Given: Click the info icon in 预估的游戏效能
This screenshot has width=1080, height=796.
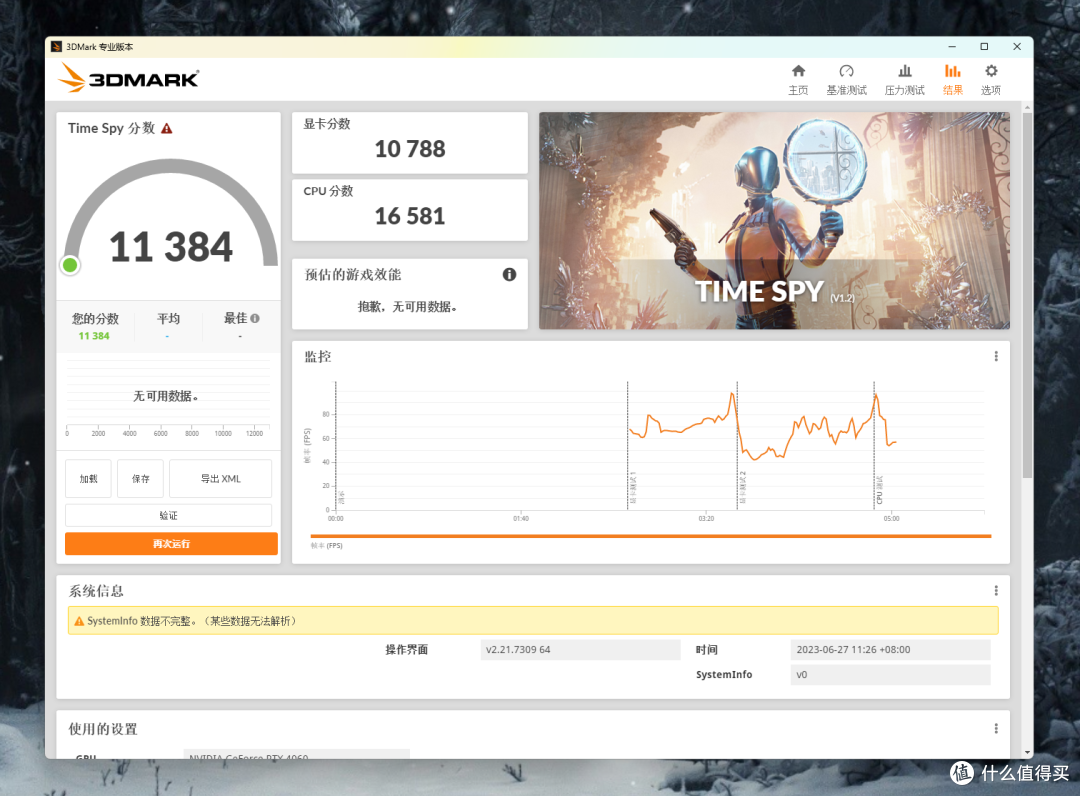Looking at the screenshot, I should point(509,275).
